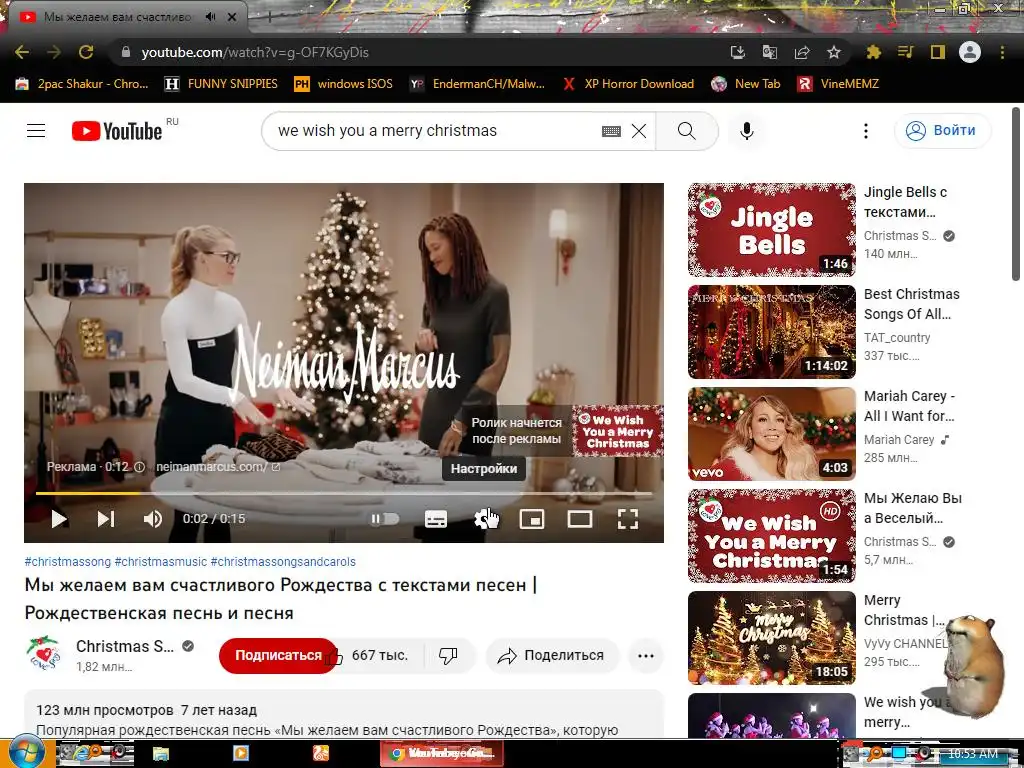The height and width of the screenshot is (768, 1024).
Task: Go back in browser
Action: tap(22, 52)
